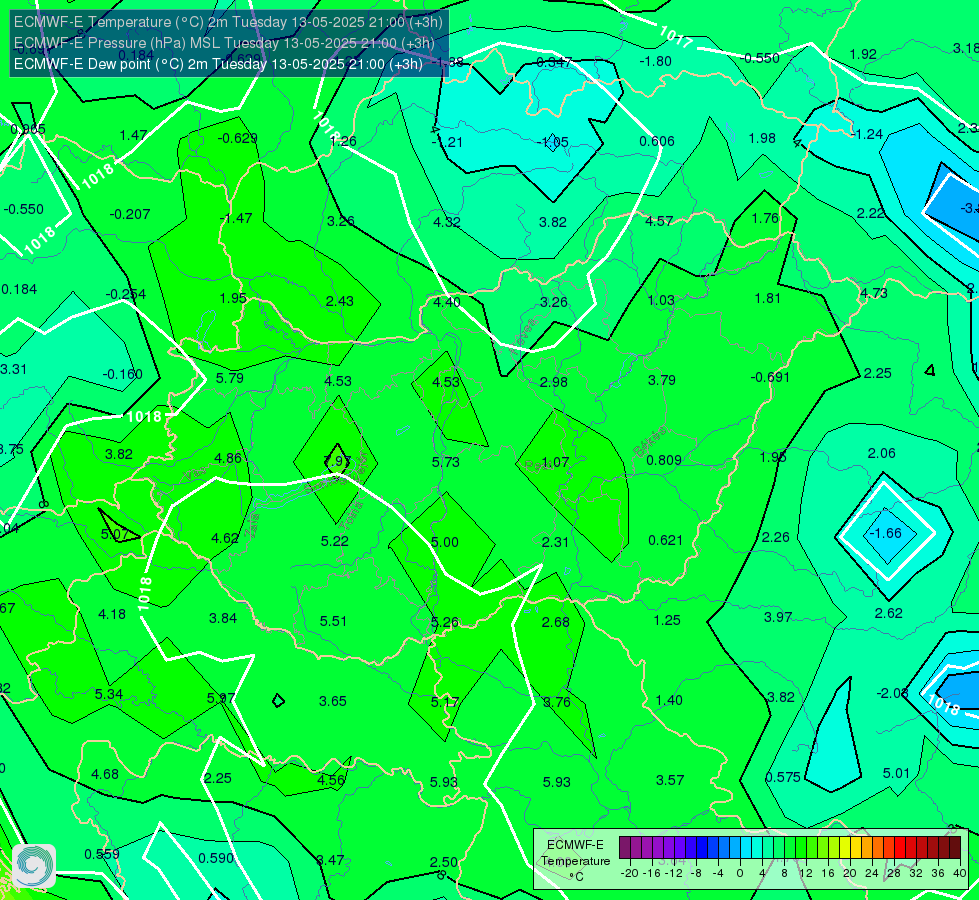Click the 5.79 value on the map

click(229, 378)
